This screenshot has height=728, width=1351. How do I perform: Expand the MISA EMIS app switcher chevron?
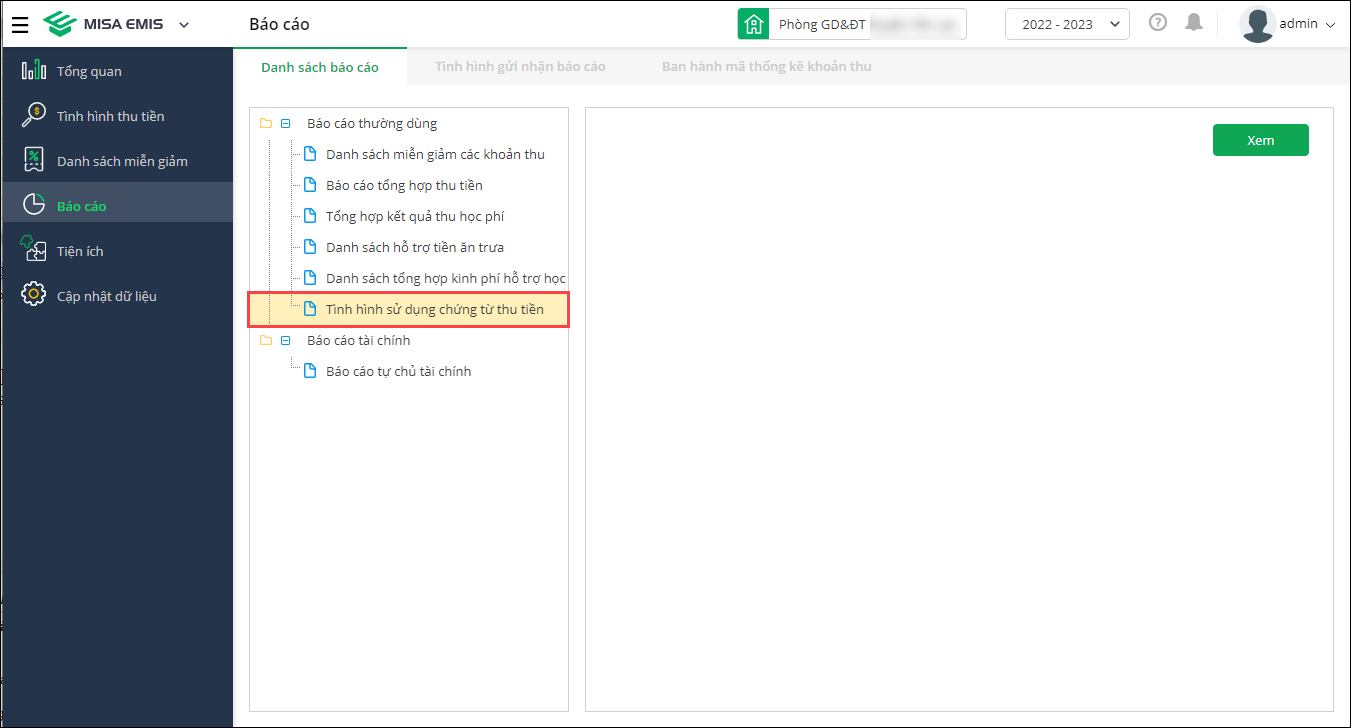(184, 25)
